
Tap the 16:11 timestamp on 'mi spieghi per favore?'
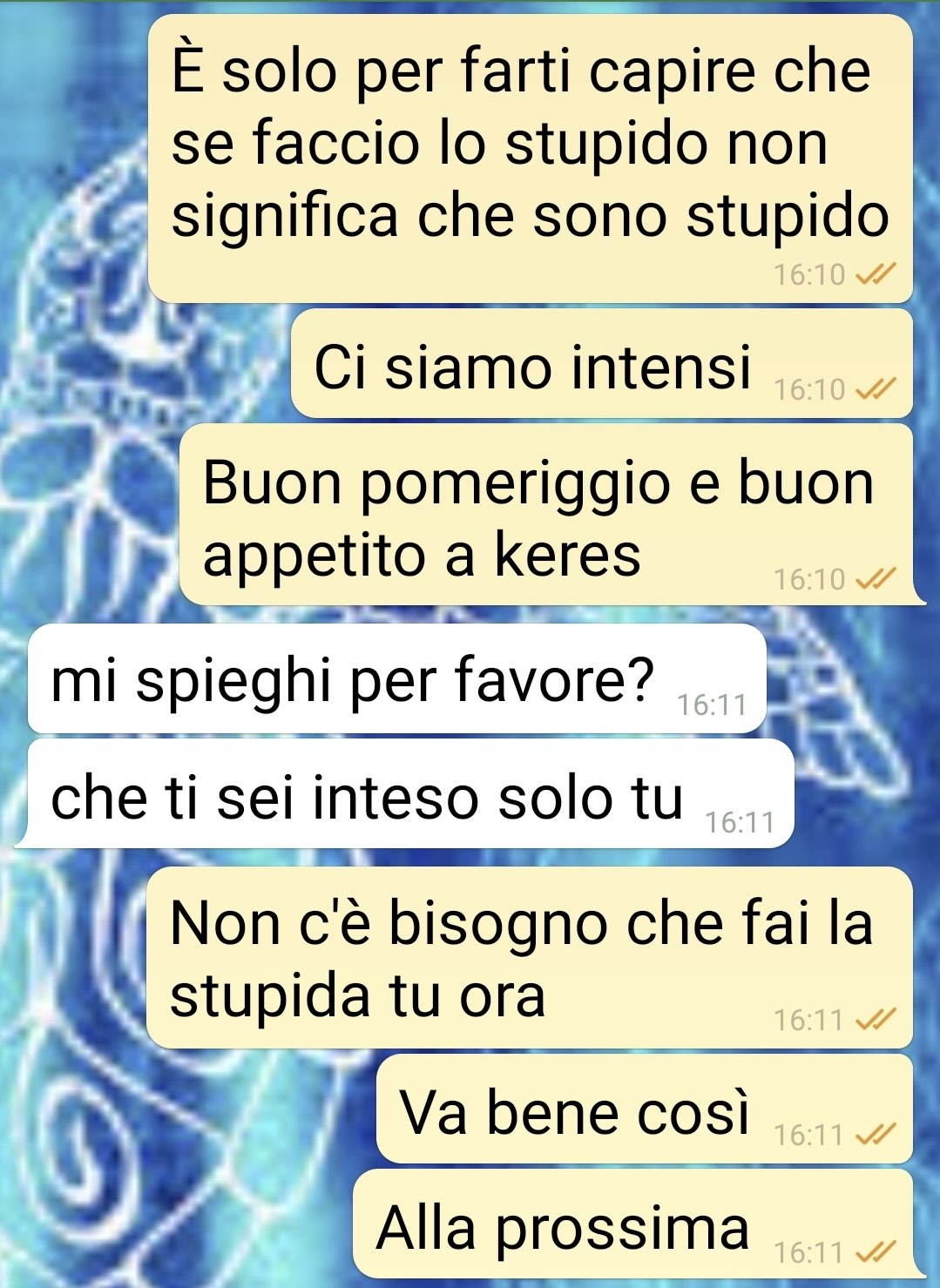pos(712,705)
